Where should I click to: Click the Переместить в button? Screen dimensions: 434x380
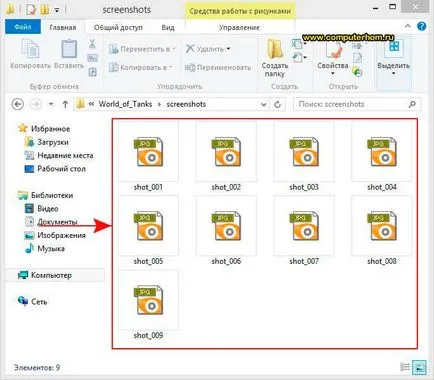(142, 49)
